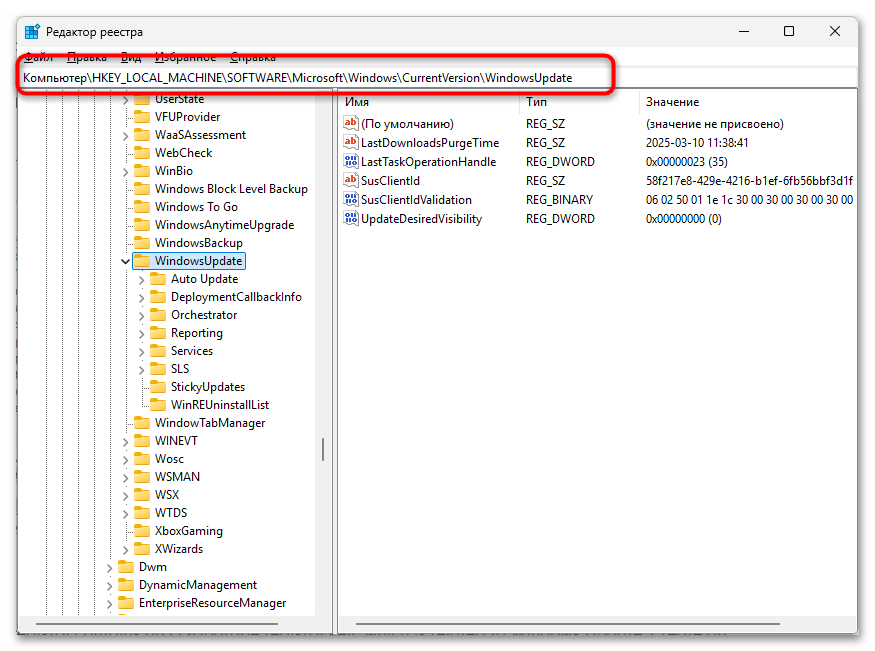
Task: Click the key tree horizontal scrollbar
Action: click(157, 624)
